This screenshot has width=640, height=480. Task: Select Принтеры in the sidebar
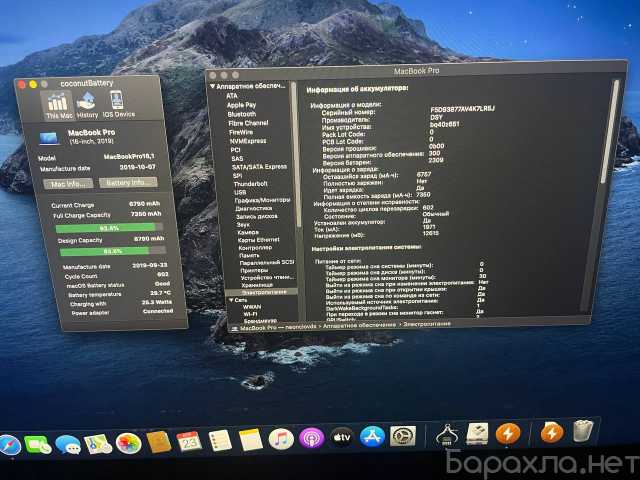(254, 270)
